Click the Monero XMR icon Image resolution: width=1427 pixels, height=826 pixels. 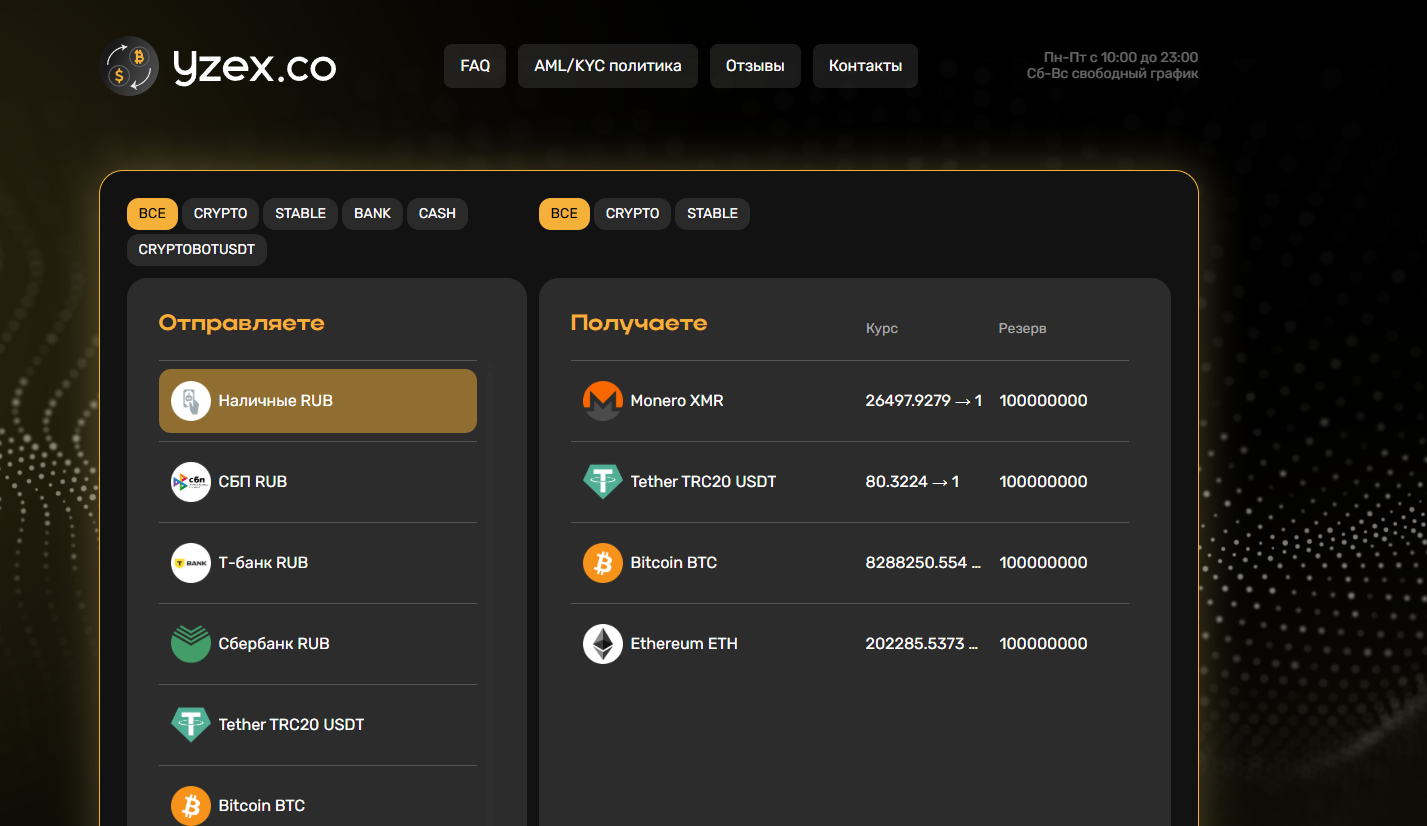pyautogui.click(x=603, y=401)
